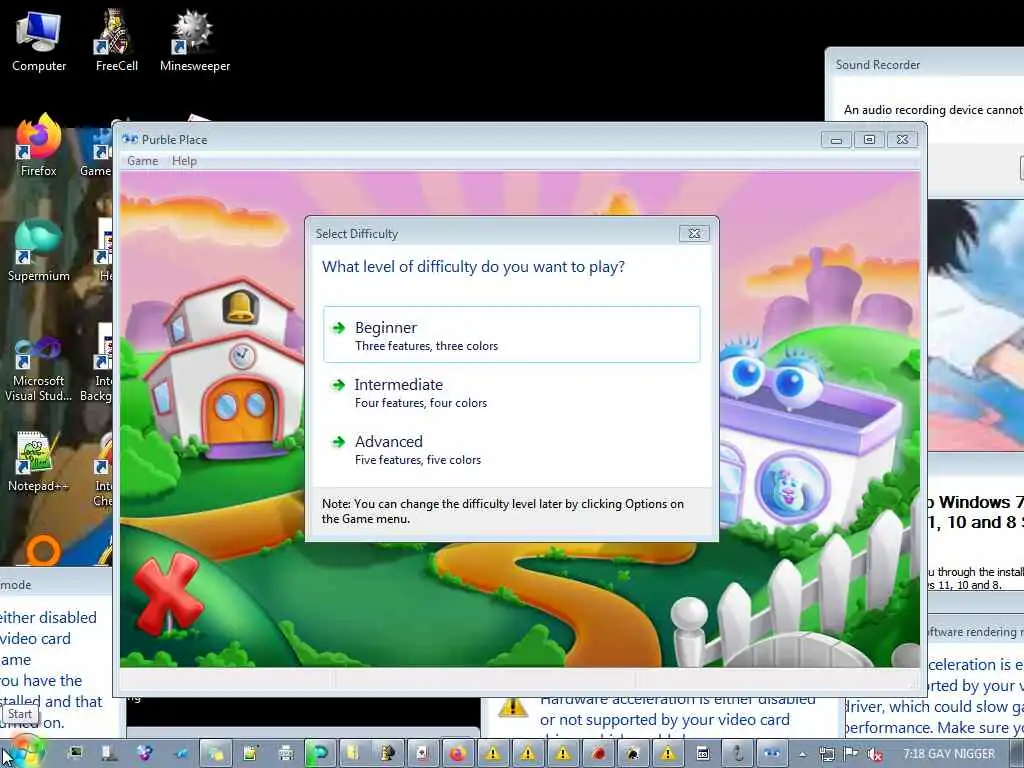Close the Select Difficulty dialog
This screenshot has height=768, width=1024.
694,233
